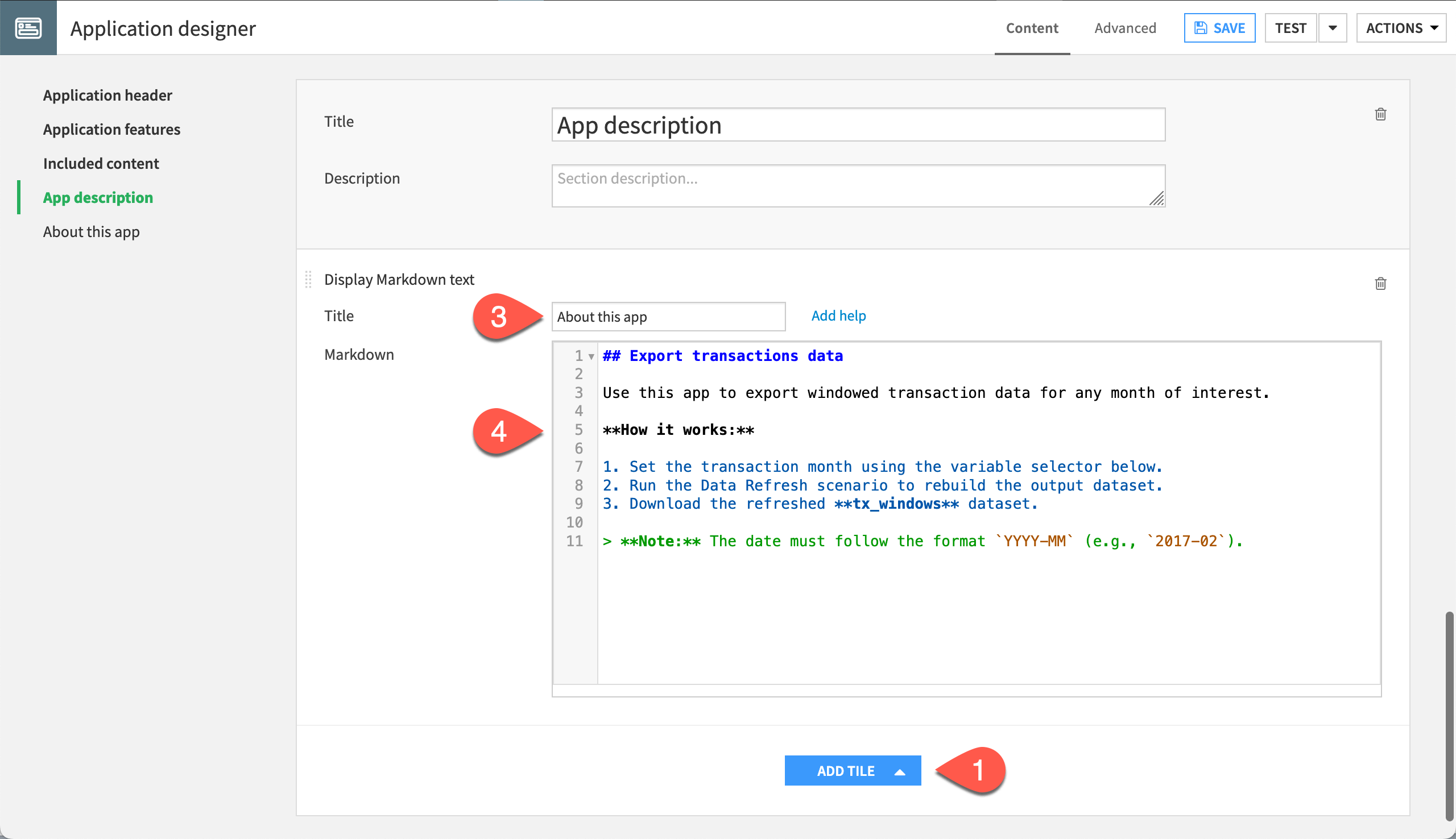Click the trash icon on the Display Markdown text tile

point(1380,283)
